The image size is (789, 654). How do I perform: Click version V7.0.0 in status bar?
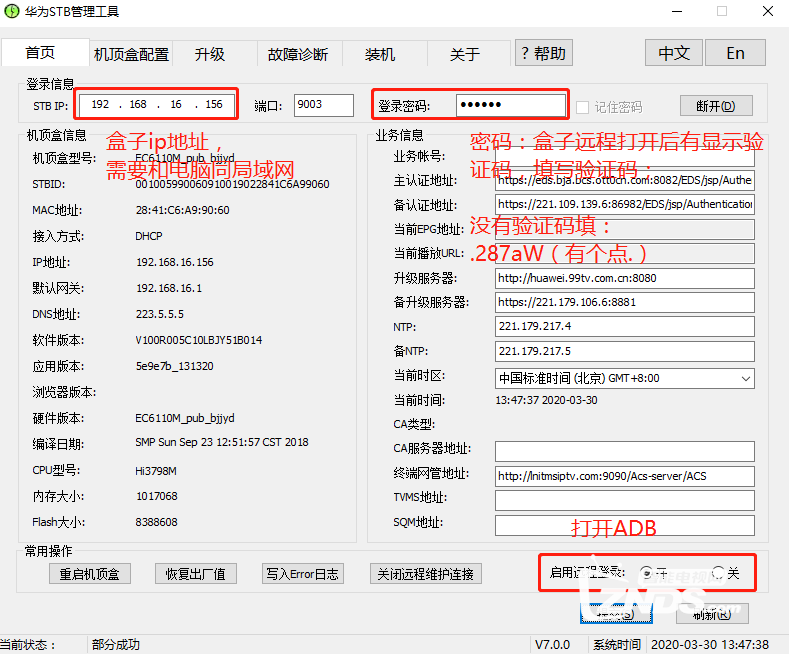pyautogui.click(x=553, y=644)
